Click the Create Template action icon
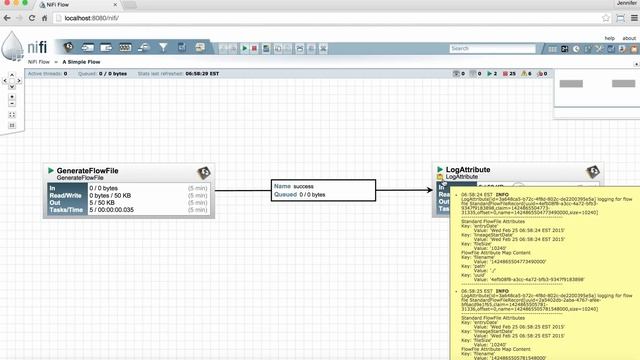 click(266, 49)
